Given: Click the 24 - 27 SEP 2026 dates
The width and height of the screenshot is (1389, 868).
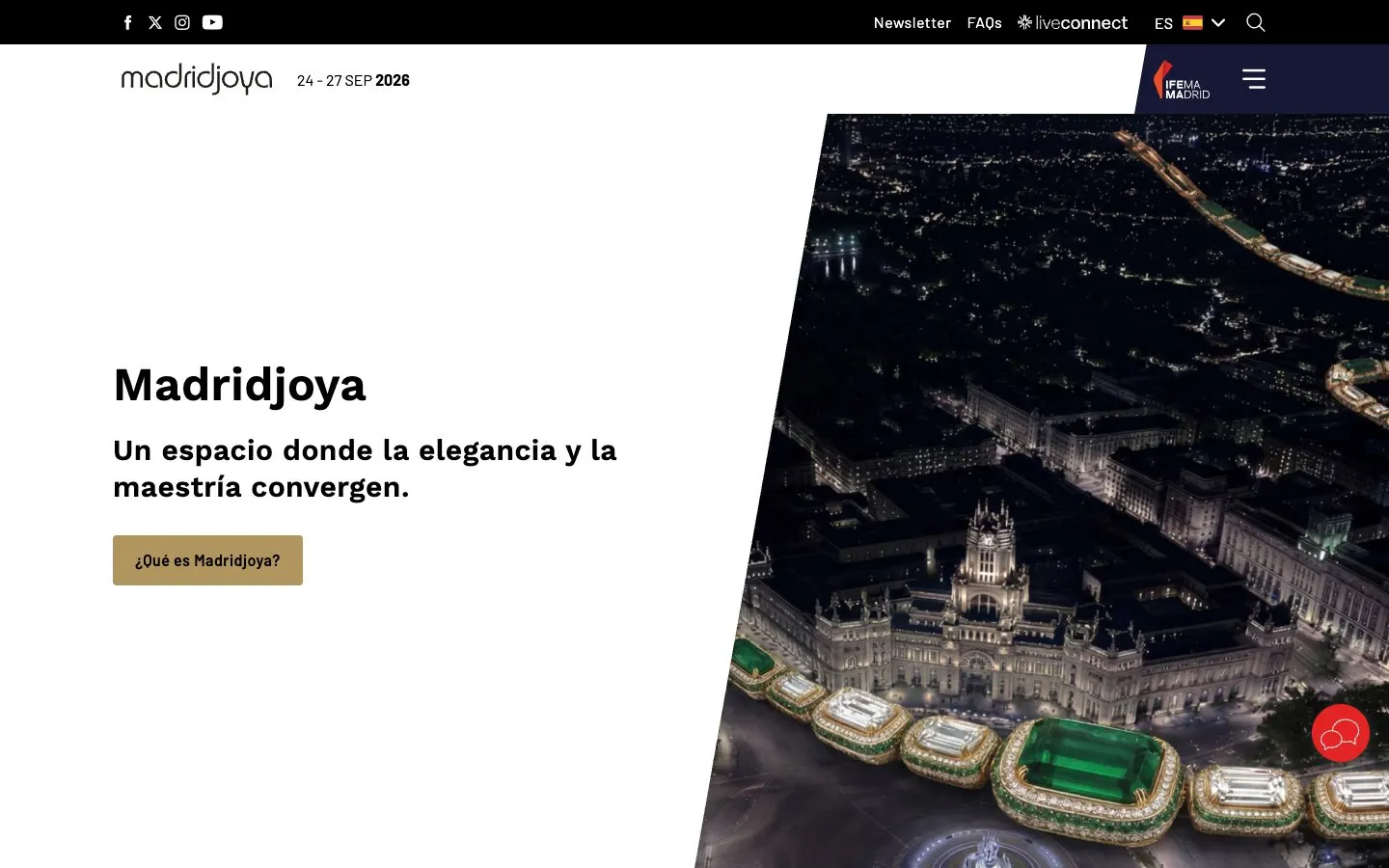Looking at the screenshot, I should pos(353,80).
